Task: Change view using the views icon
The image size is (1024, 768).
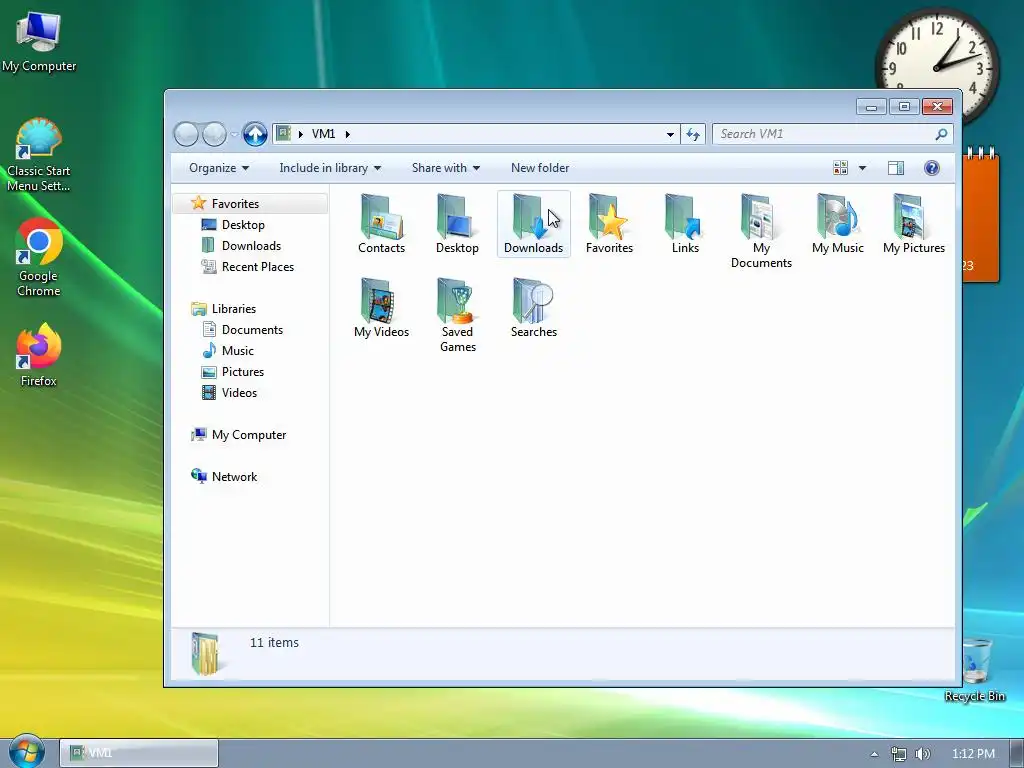Action: pyautogui.click(x=840, y=168)
